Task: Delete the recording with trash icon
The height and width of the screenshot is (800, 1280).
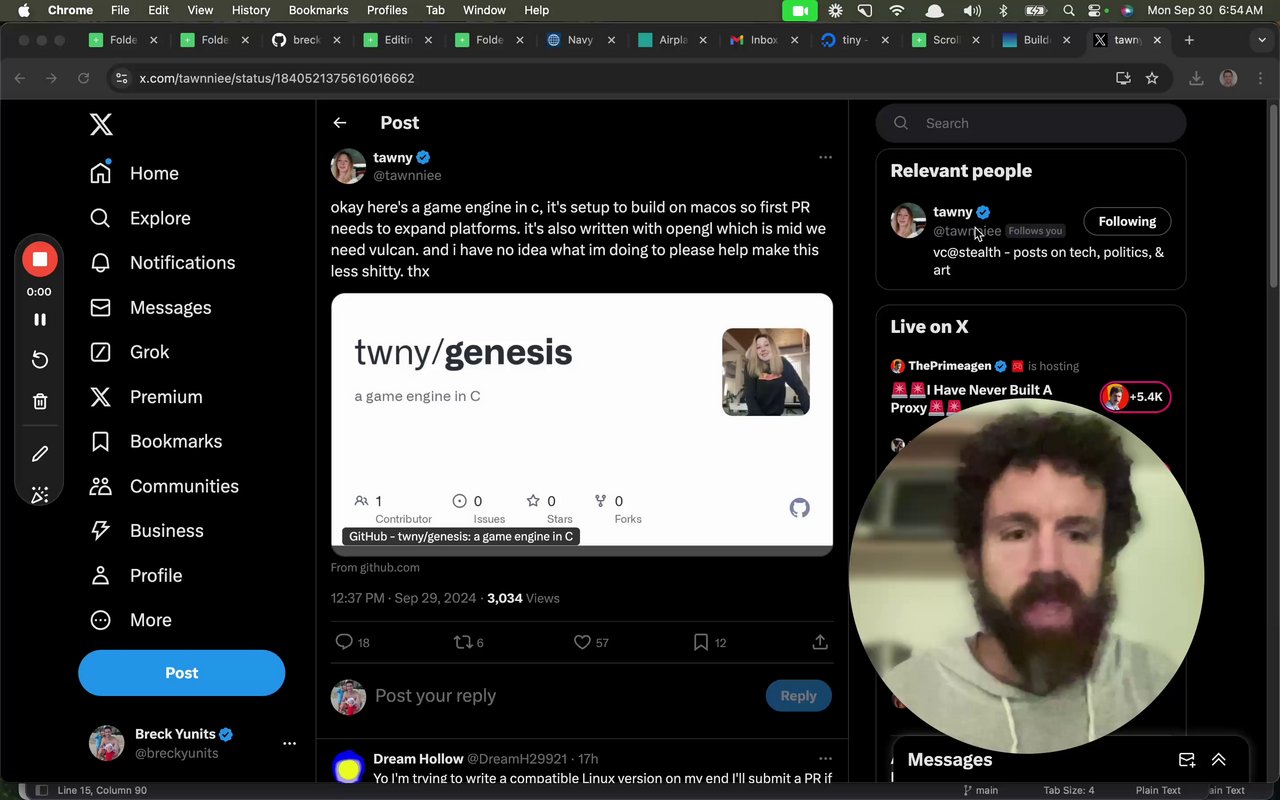Action: [40, 401]
